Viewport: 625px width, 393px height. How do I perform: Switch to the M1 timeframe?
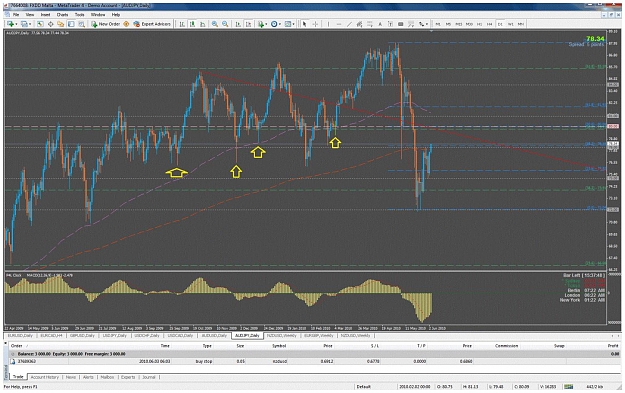(438, 24)
